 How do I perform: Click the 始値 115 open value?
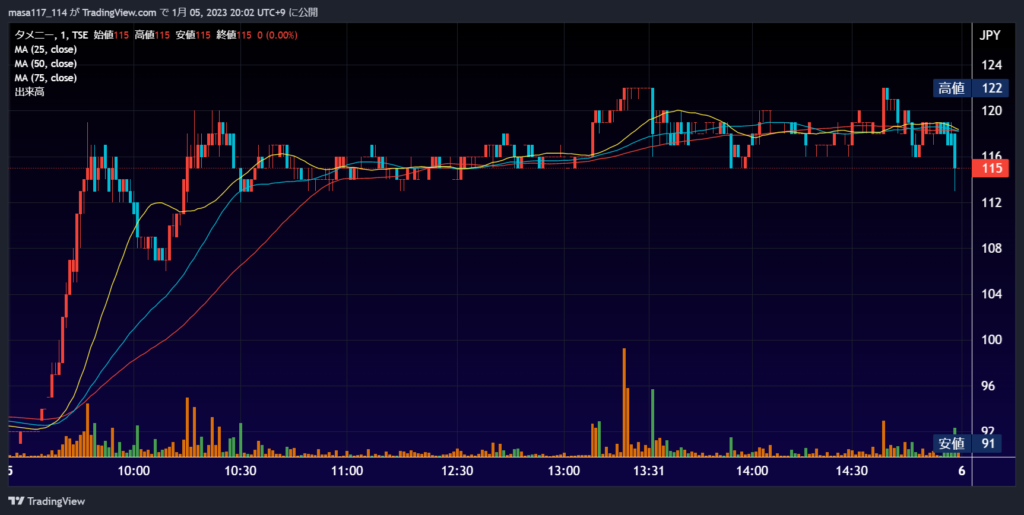(112, 35)
